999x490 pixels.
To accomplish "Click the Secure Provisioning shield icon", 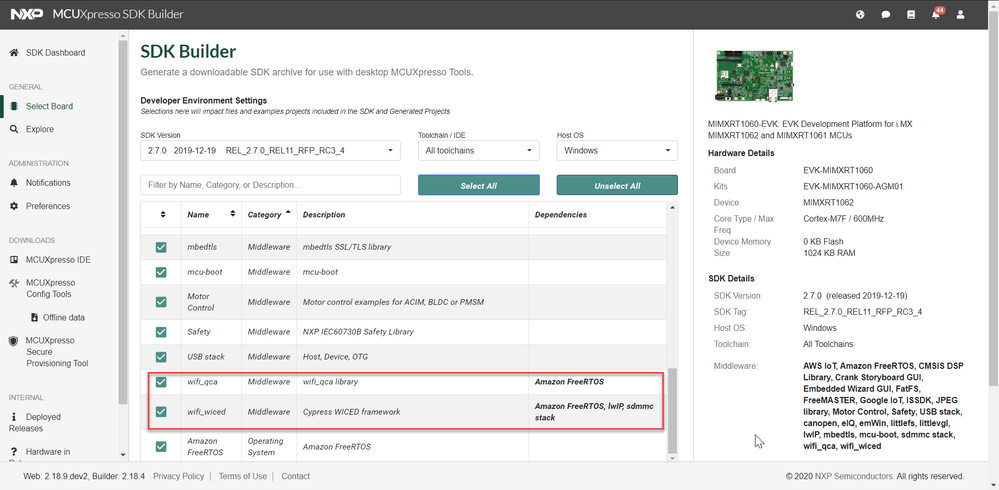I will (13, 341).
